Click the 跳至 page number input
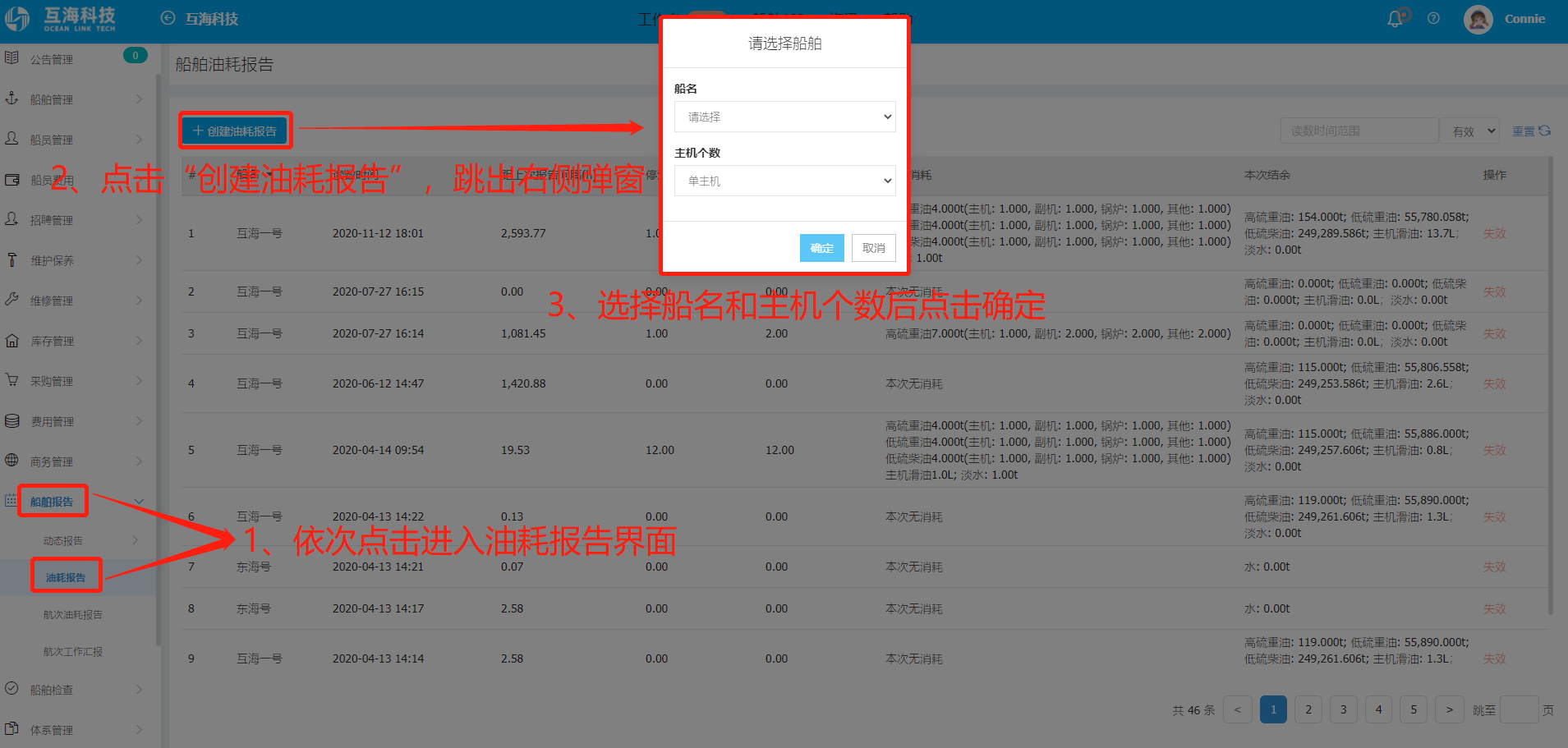This screenshot has width=1568, height=748. tap(1519, 709)
